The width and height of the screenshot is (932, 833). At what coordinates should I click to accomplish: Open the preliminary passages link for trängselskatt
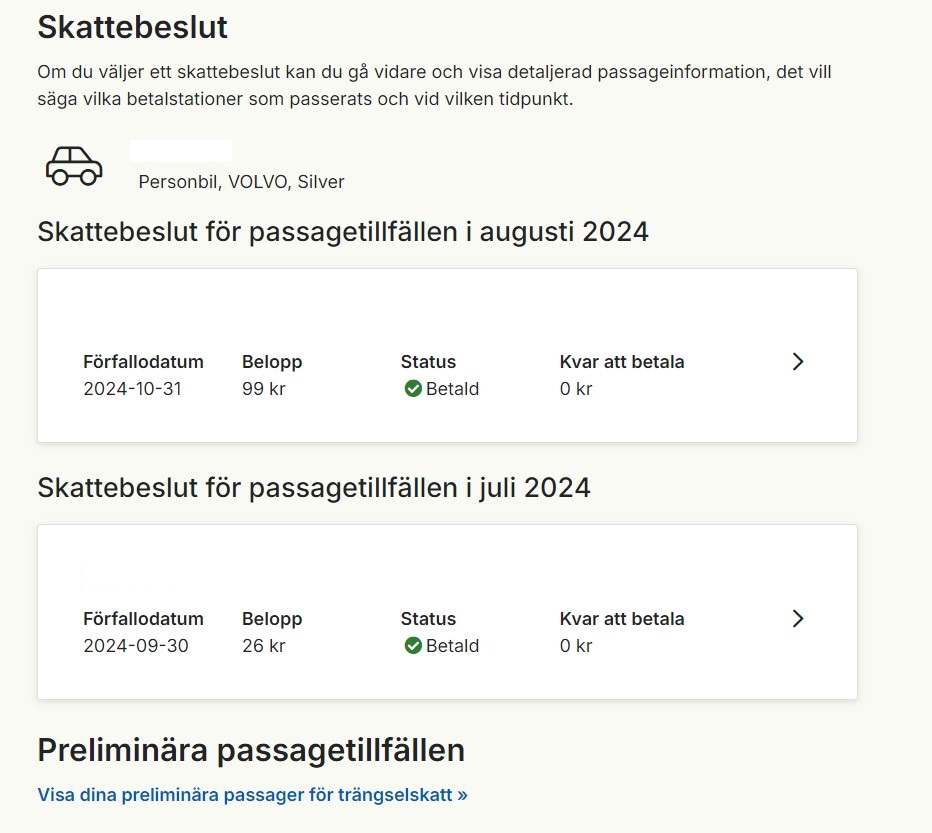pyautogui.click(x=252, y=795)
